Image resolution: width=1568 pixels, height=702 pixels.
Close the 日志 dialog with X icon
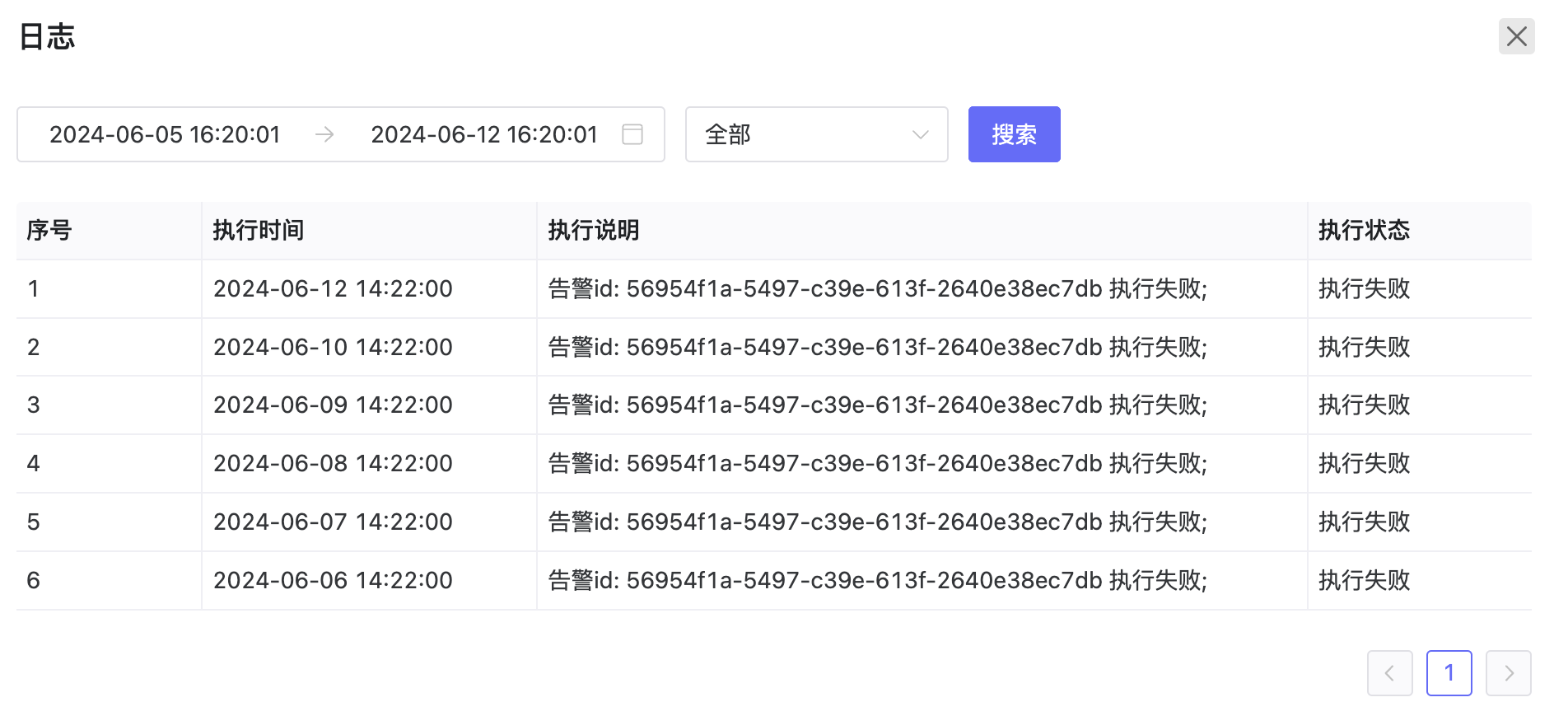[x=1516, y=36]
